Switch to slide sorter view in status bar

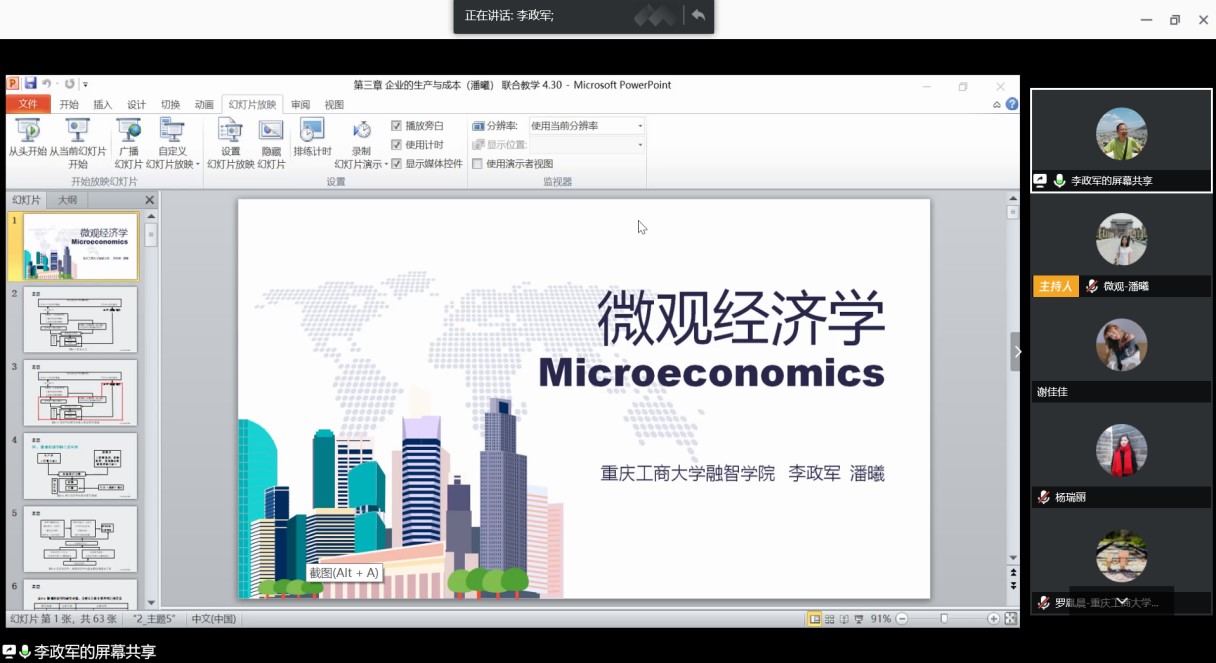(830, 619)
